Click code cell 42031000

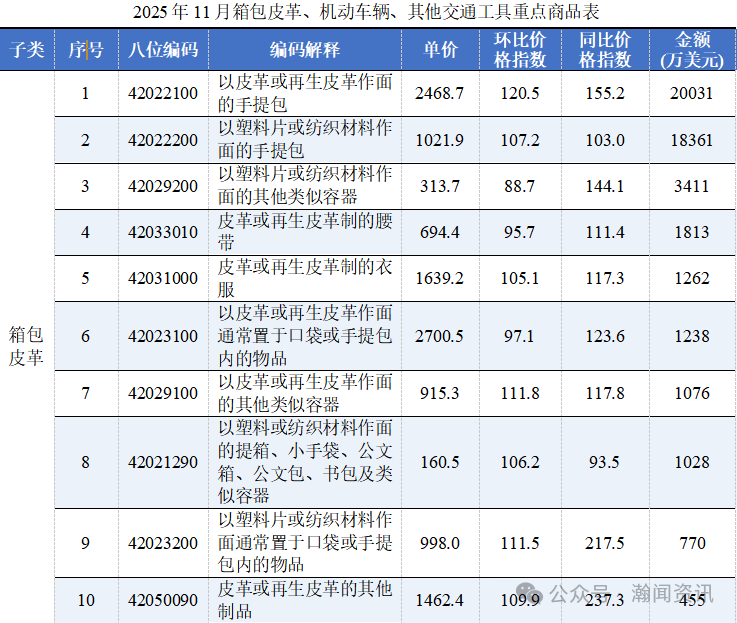tap(163, 278)
